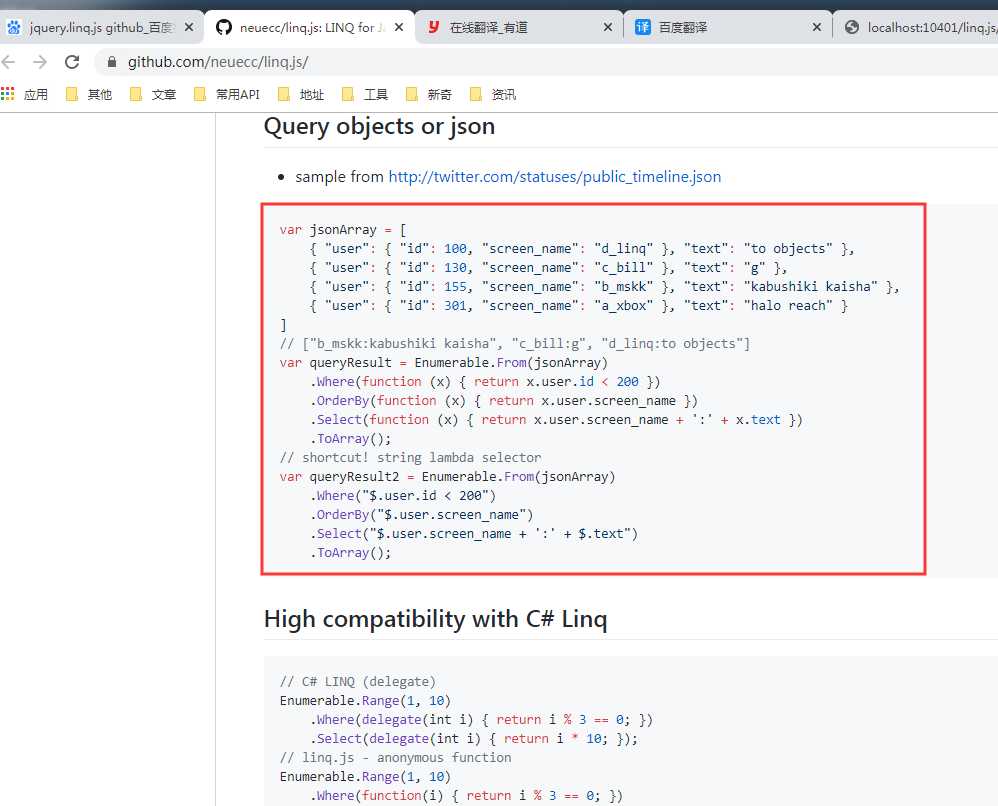Go forward to next page
The image size is (998, 806).
tap(40, 62)
